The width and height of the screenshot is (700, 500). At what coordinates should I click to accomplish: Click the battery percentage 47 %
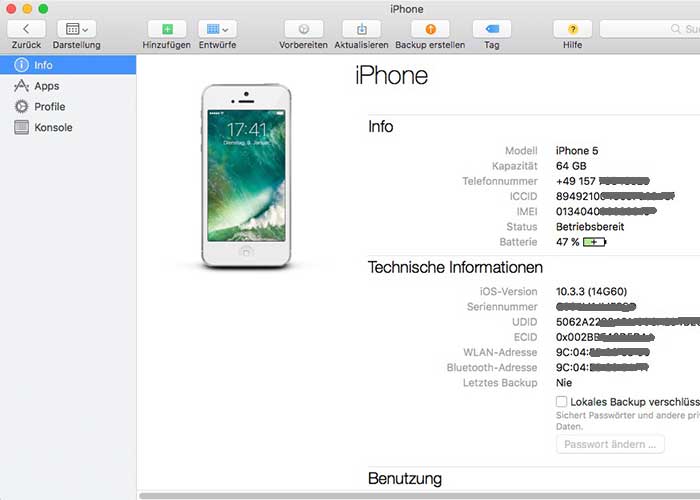pos(567,242)
